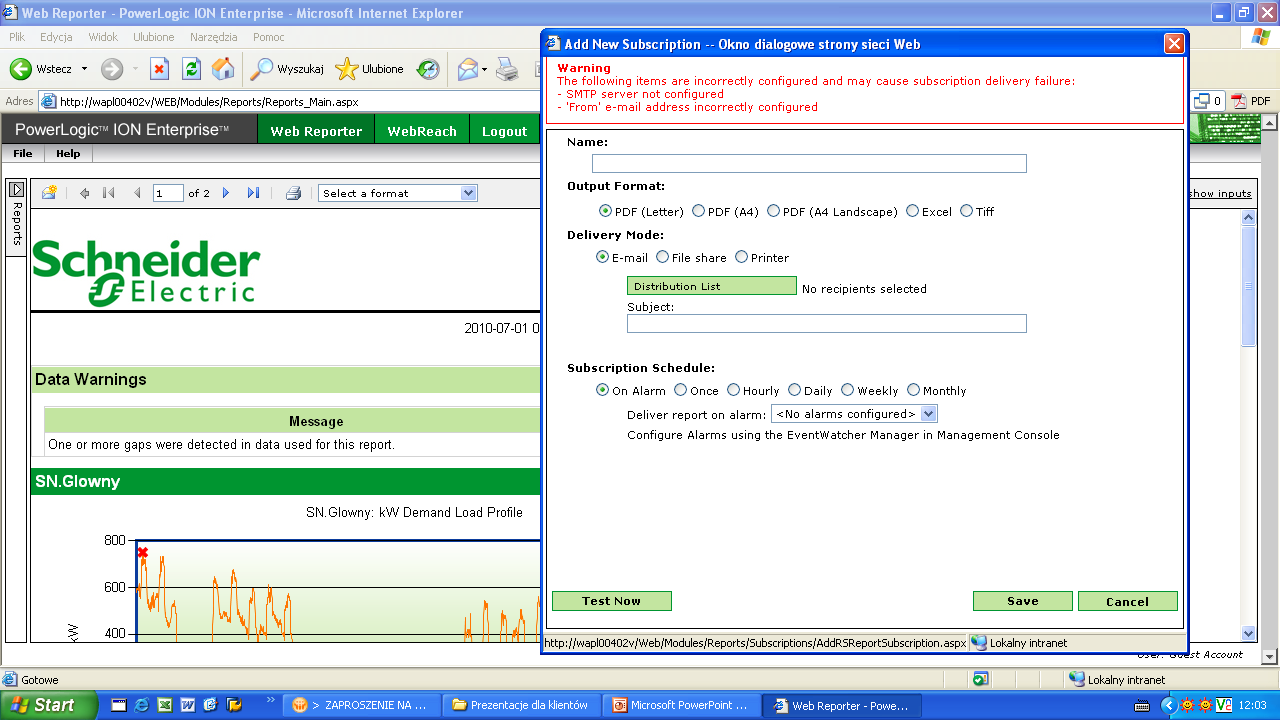Go to the first report page

pos(109,193)
